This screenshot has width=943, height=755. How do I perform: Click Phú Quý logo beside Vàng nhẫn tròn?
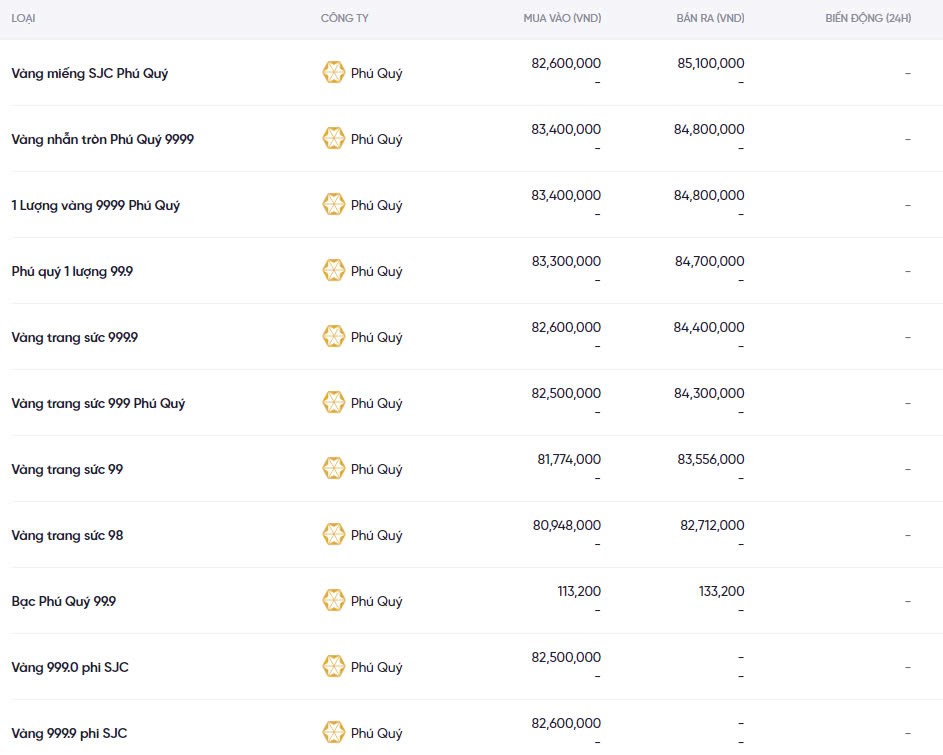point(333,139)
